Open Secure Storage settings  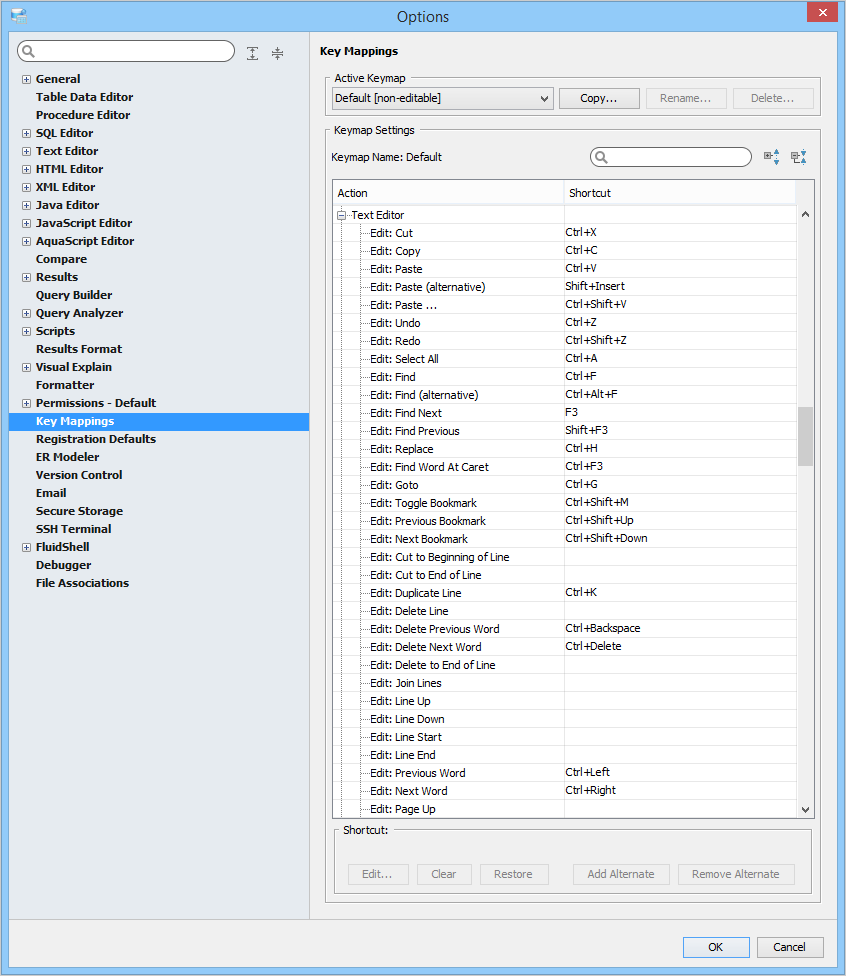click(x=79, y=512)
